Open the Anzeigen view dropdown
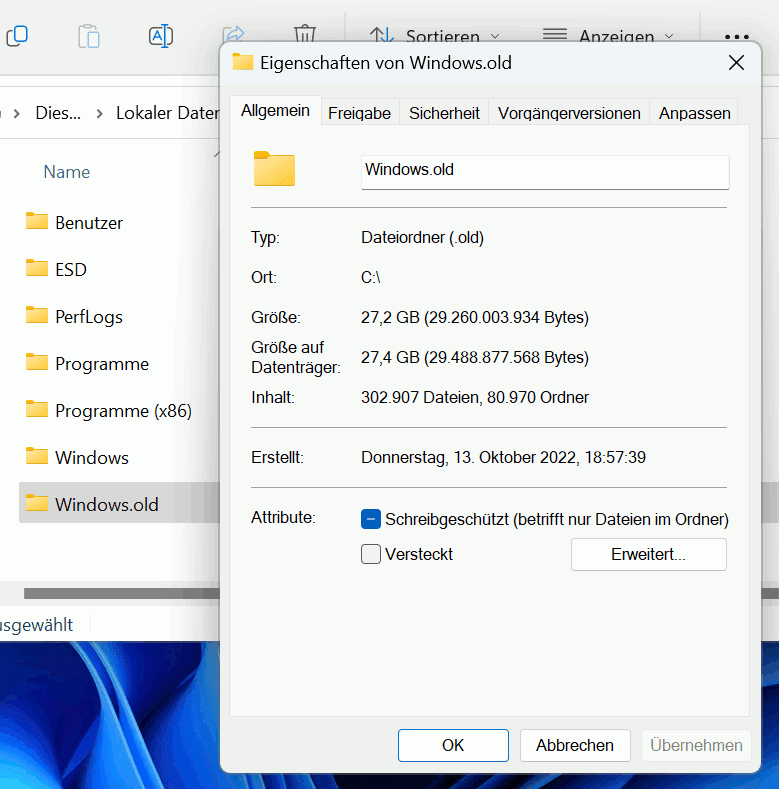The height and width of the screenshot is (789, 779). coord(608,36)
